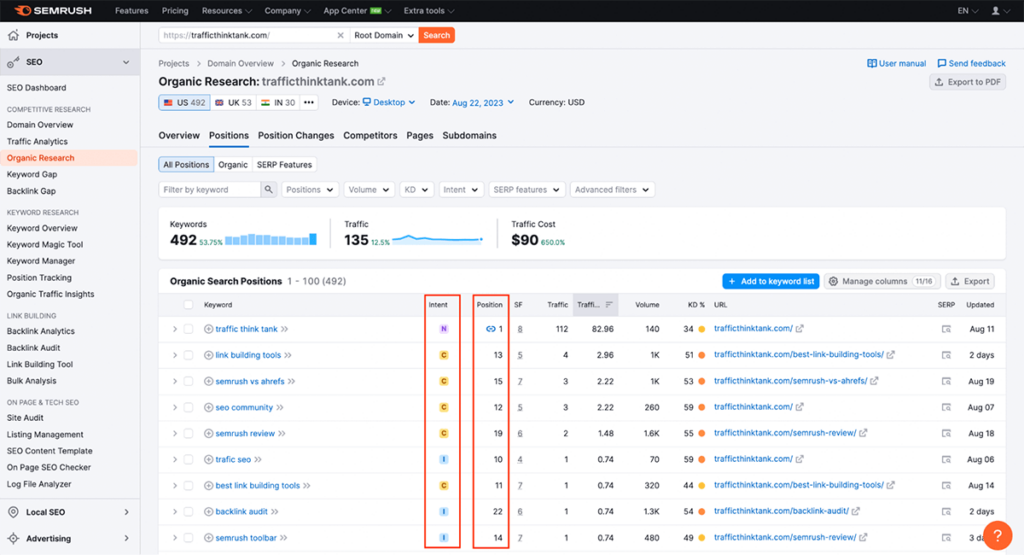
Task: Switch to the Competitors tab
Action: (x=370, y=135)
